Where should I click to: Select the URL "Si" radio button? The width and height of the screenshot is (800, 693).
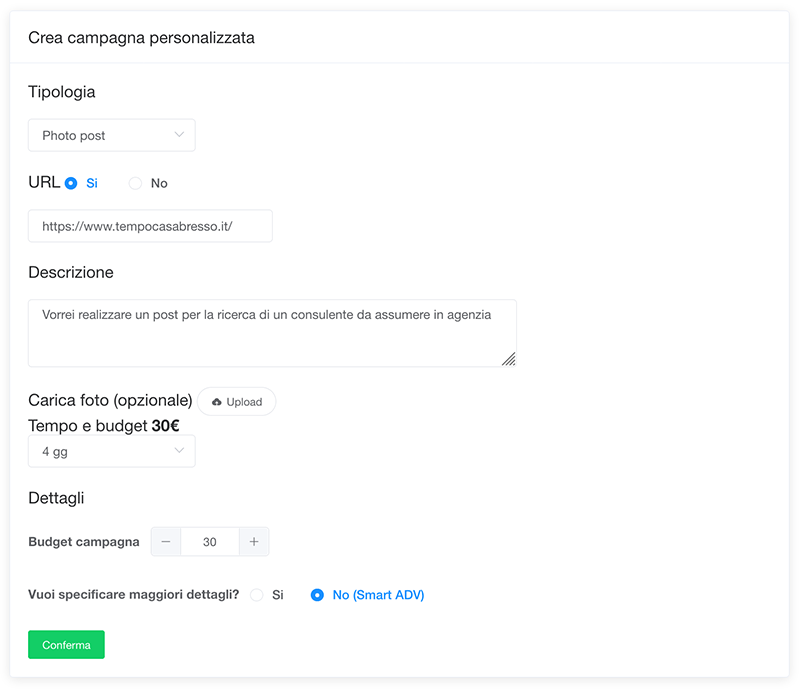point(71,184)
